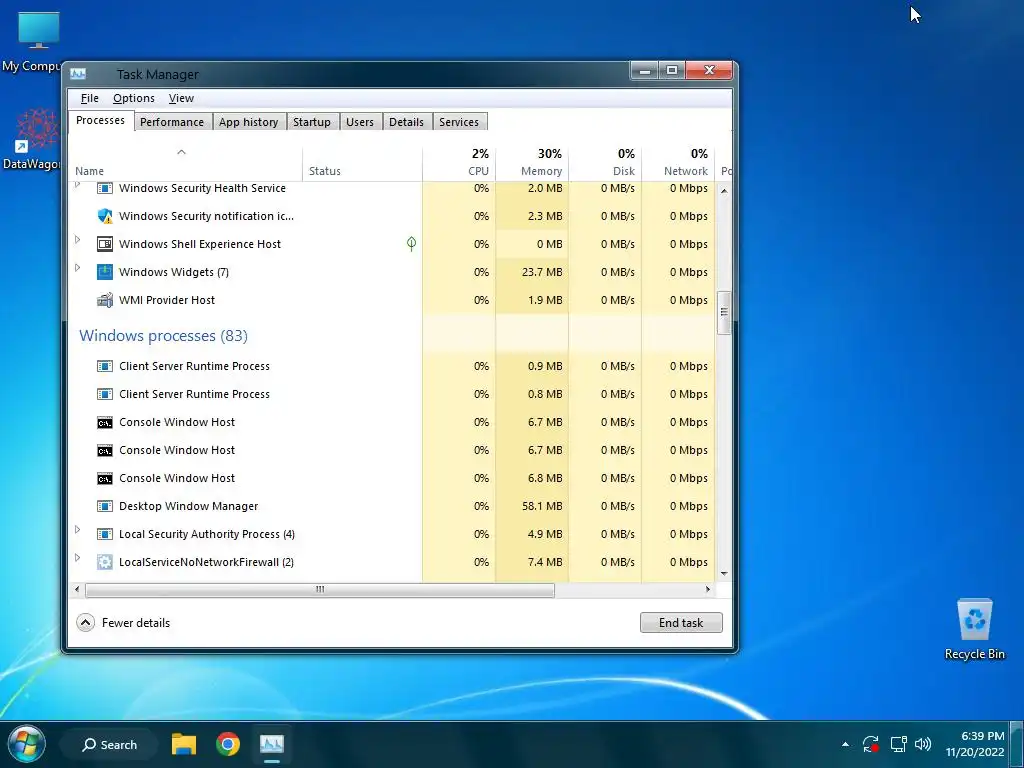Screen dimensions: 1024x768
Task: Select the Desktop Window Manager row
Action: tap(392, 506)
